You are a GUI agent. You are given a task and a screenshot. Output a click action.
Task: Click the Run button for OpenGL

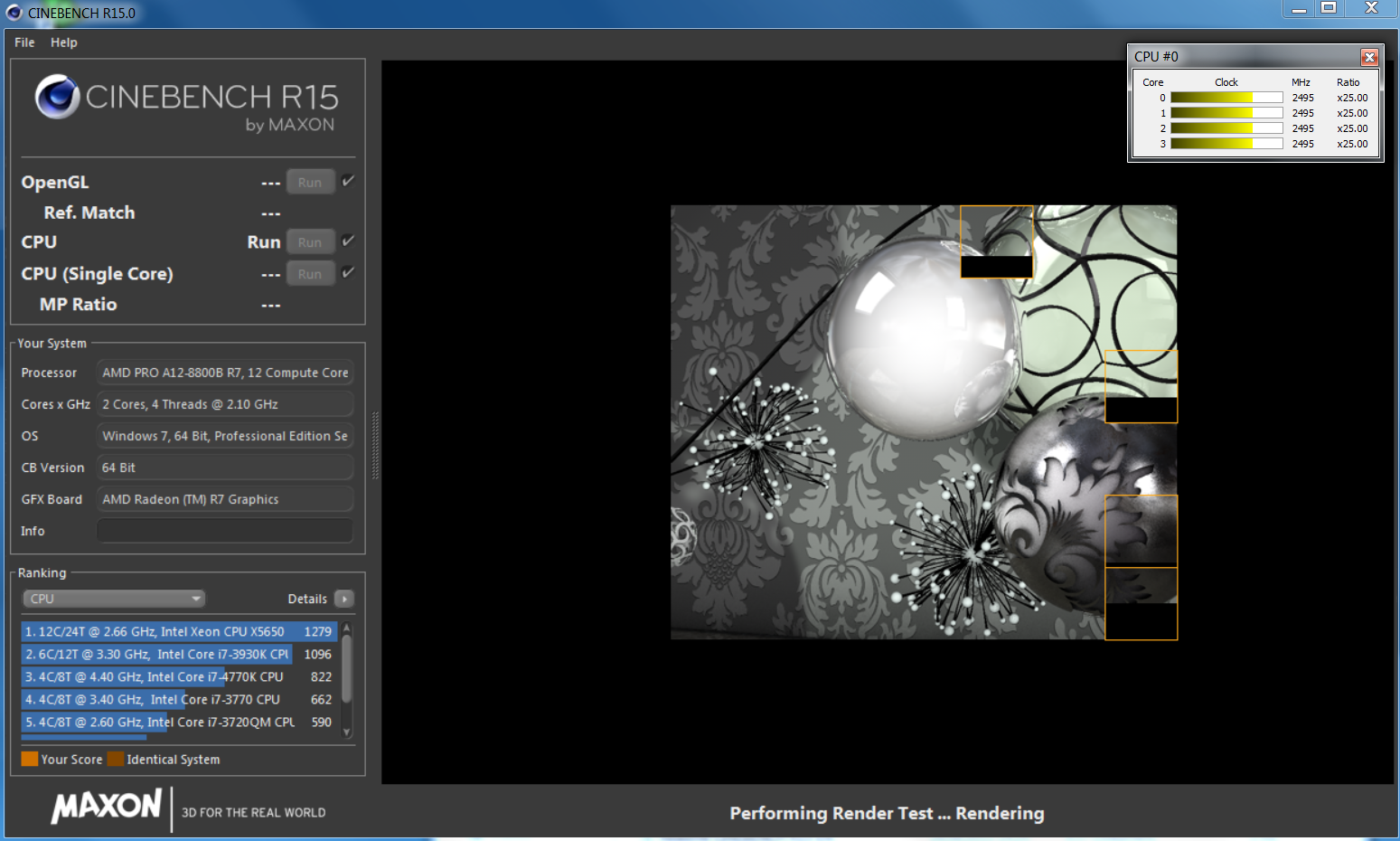click(310, 182)
